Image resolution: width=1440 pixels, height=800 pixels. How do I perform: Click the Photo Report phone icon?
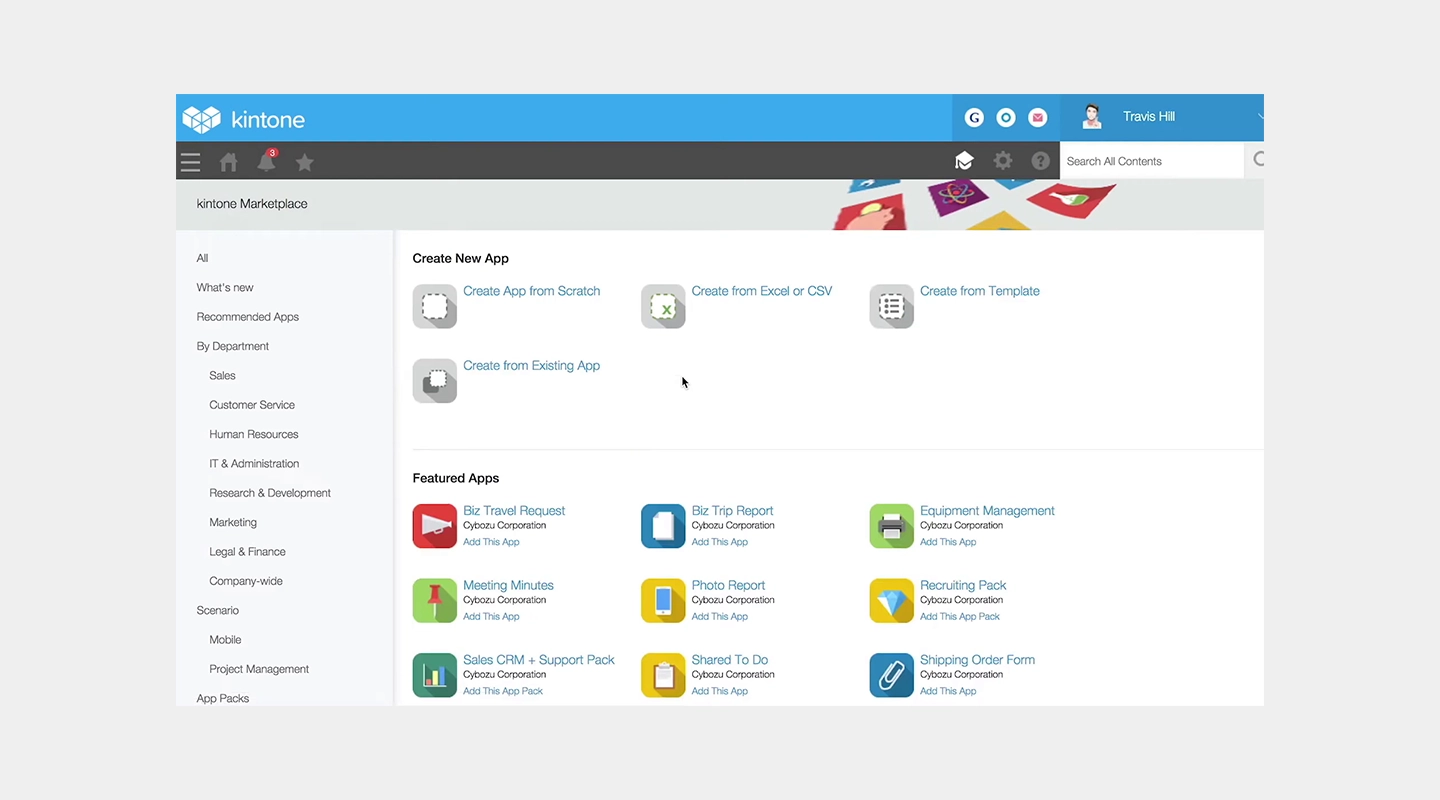(x=663, y=601)
